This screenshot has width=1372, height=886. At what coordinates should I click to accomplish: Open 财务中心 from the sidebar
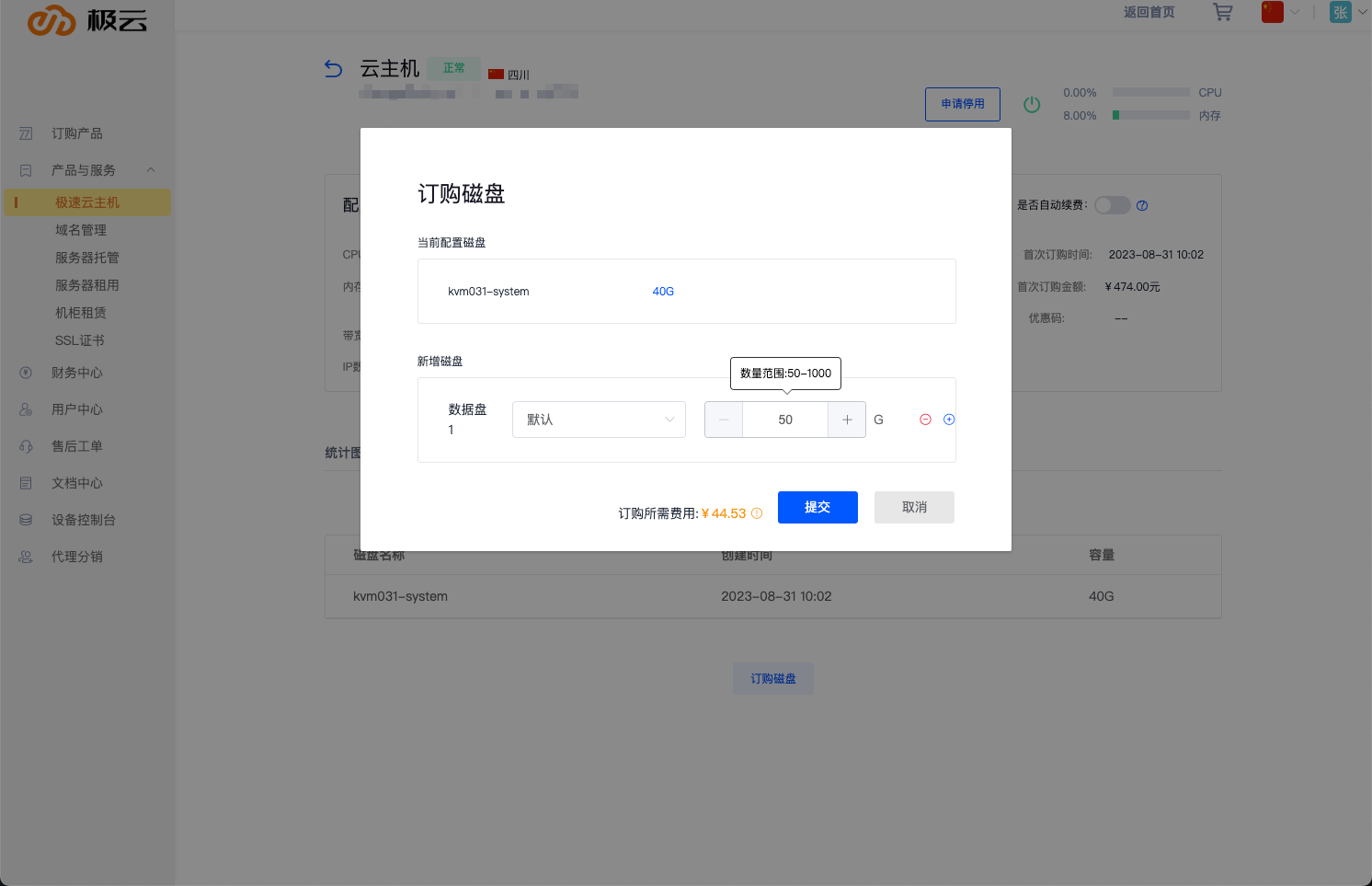pos(77,373)
